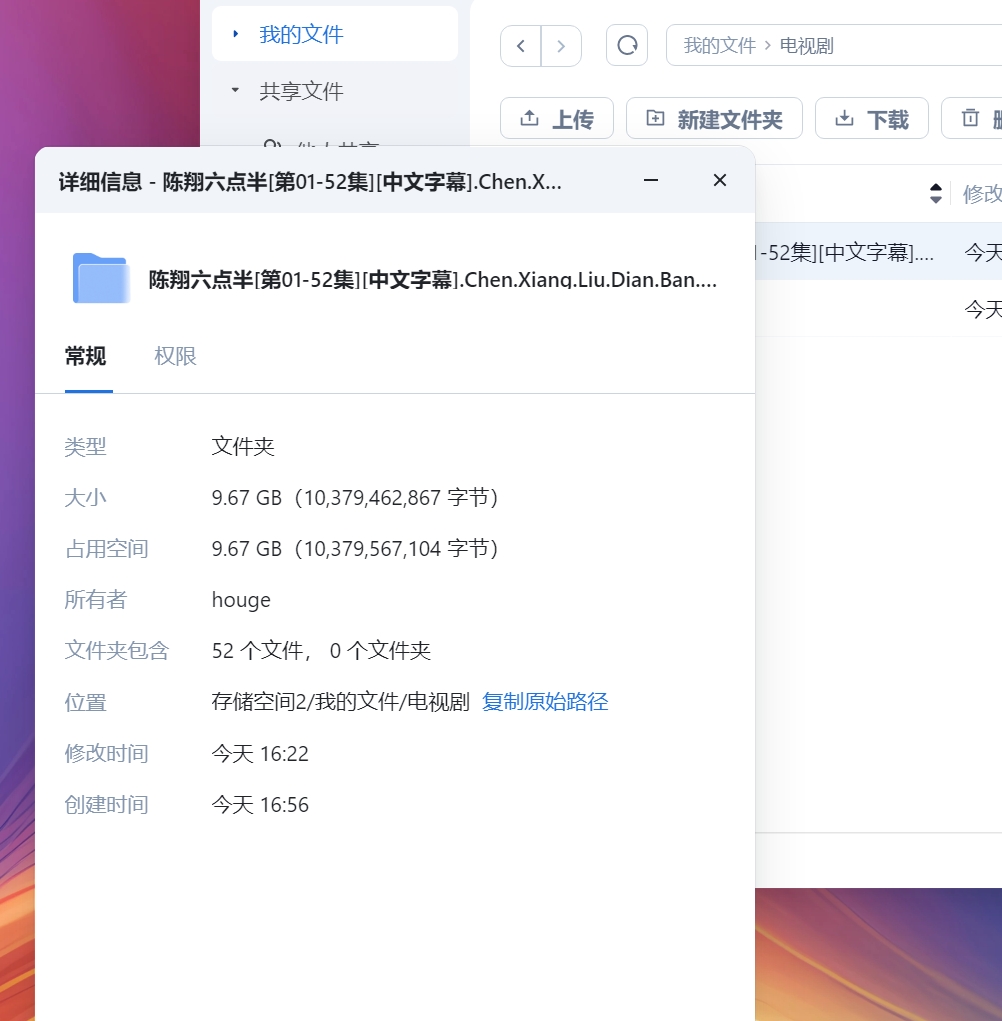Image resolution: width=1002 pixels, height=1021 pixels.
Task: Click the size value 9.67 GB (10,379,462,867 字节)
Action: pos(355,497)
